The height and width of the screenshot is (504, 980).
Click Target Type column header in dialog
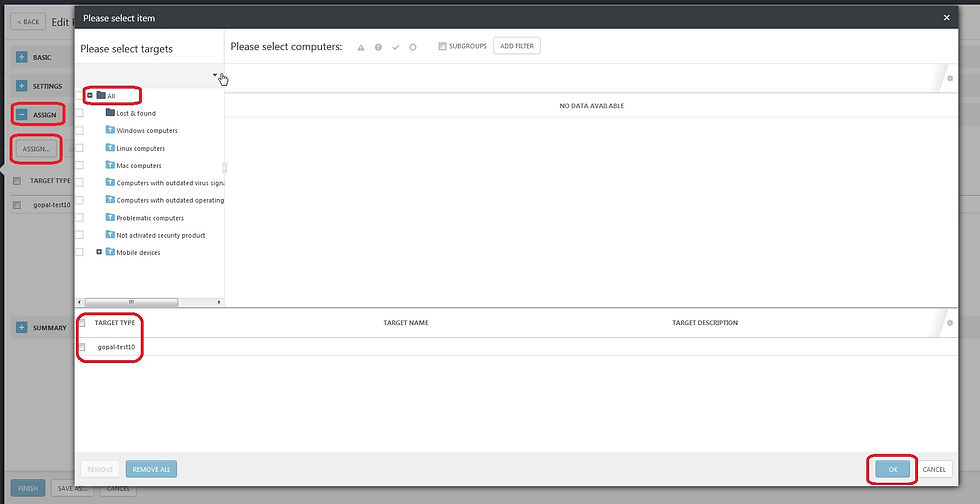point(114,323)
